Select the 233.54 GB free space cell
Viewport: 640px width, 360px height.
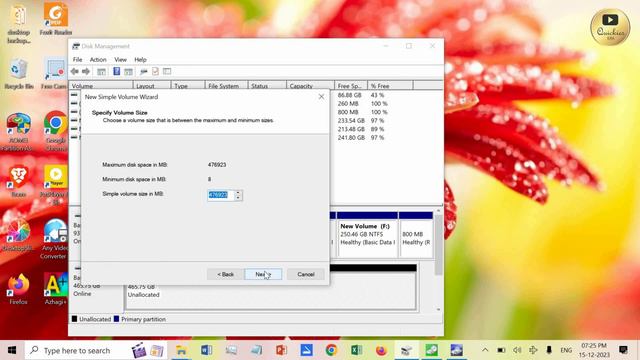point(351,121)
